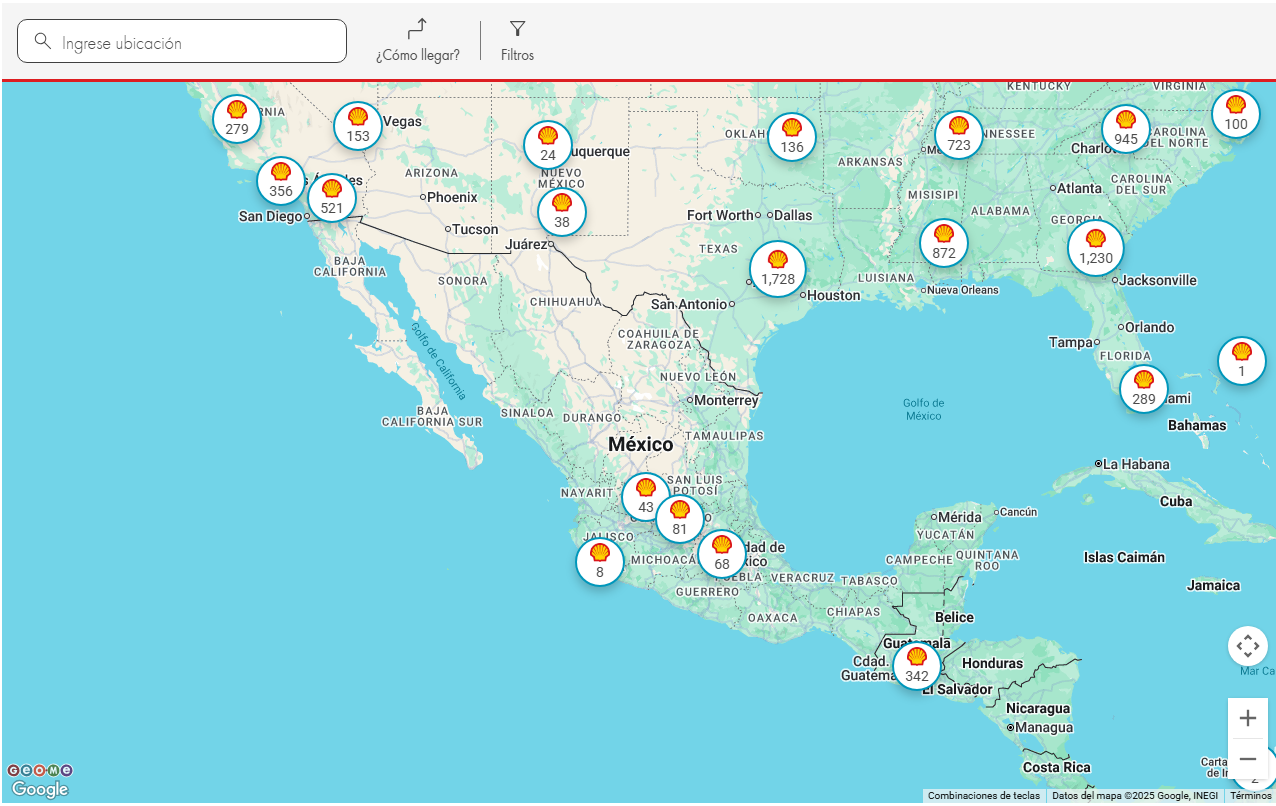Zoom in with the plus button
This screenshot has width=1276, height=806.
click(1248, 718)
